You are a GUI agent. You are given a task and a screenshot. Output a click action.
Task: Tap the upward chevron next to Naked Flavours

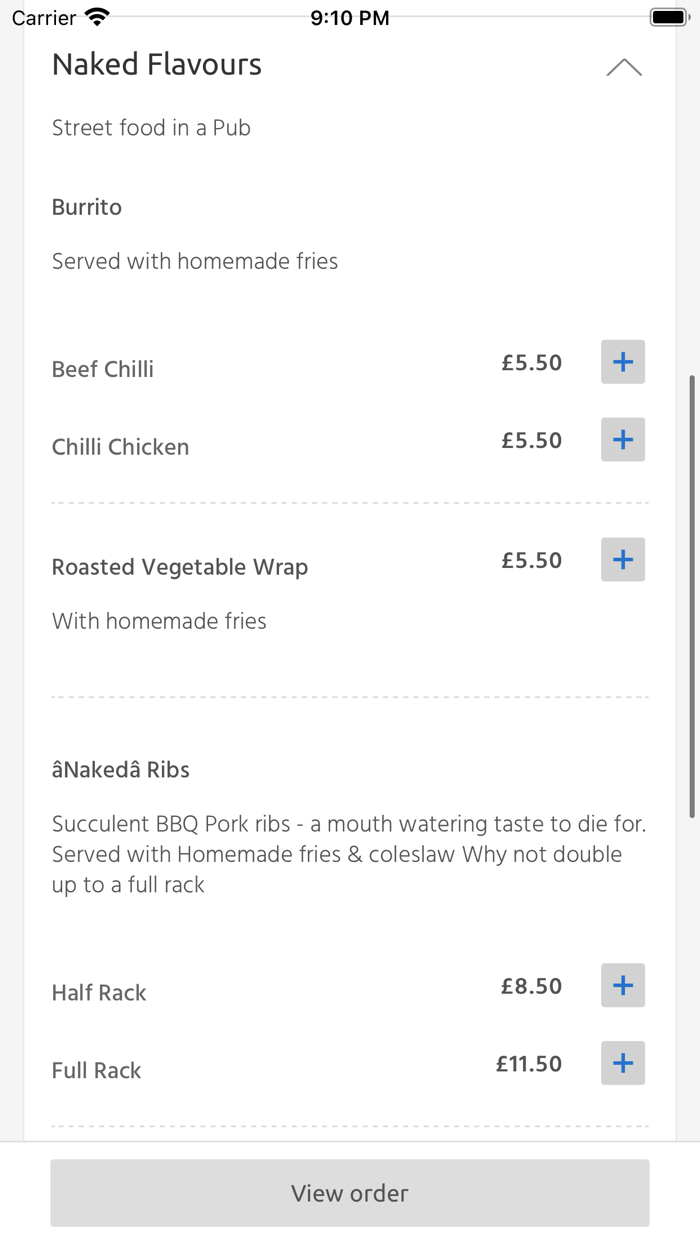click(x=624, y=66)
